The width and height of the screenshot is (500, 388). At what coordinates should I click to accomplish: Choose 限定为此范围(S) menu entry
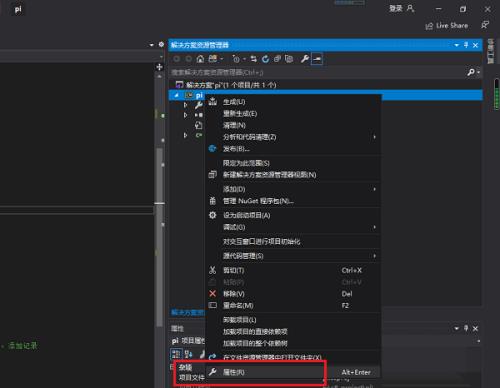pos(293,163)
